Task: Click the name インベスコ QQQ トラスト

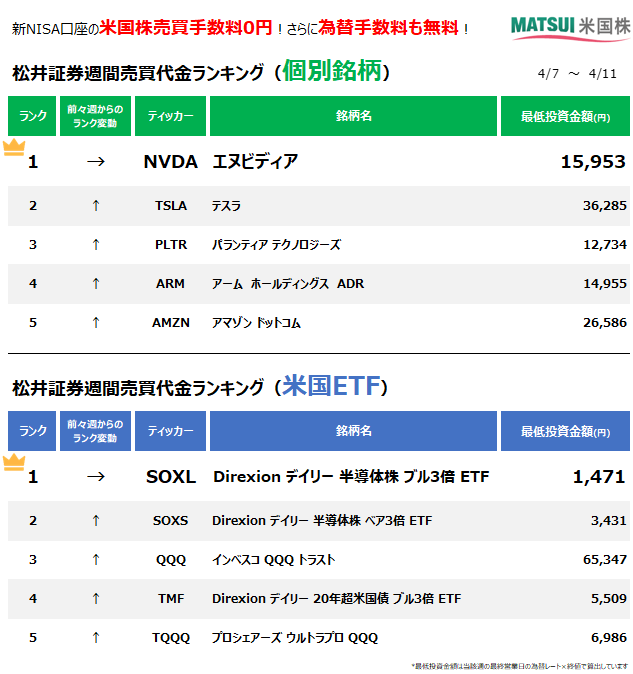Action: coord(273,560)
